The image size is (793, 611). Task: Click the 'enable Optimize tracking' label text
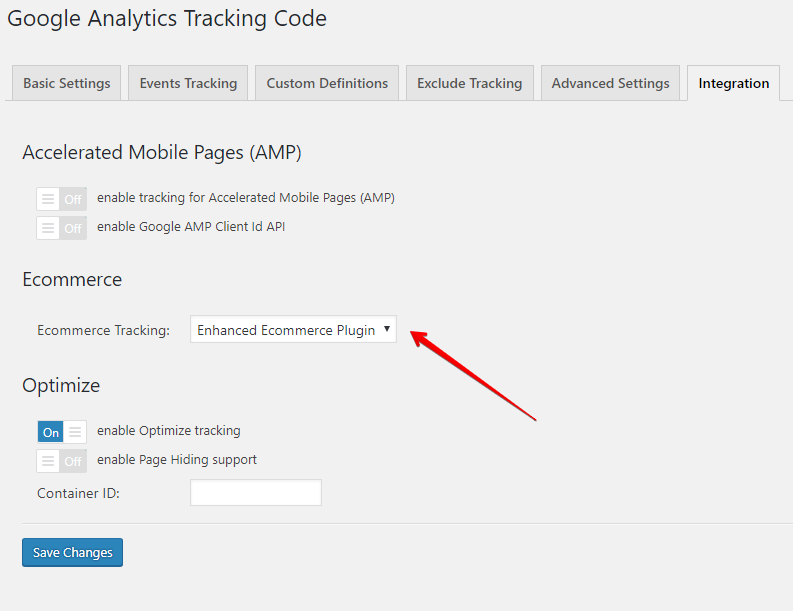click(169, 431)
